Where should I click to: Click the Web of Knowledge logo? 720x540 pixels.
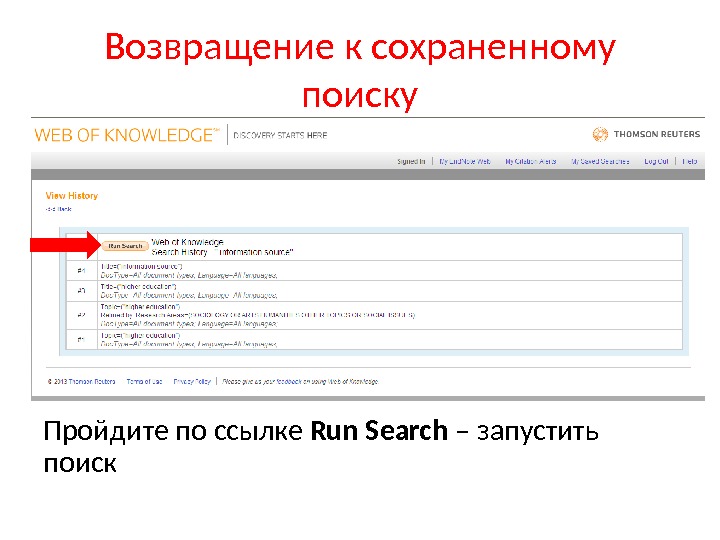click(x=126, y=135)
